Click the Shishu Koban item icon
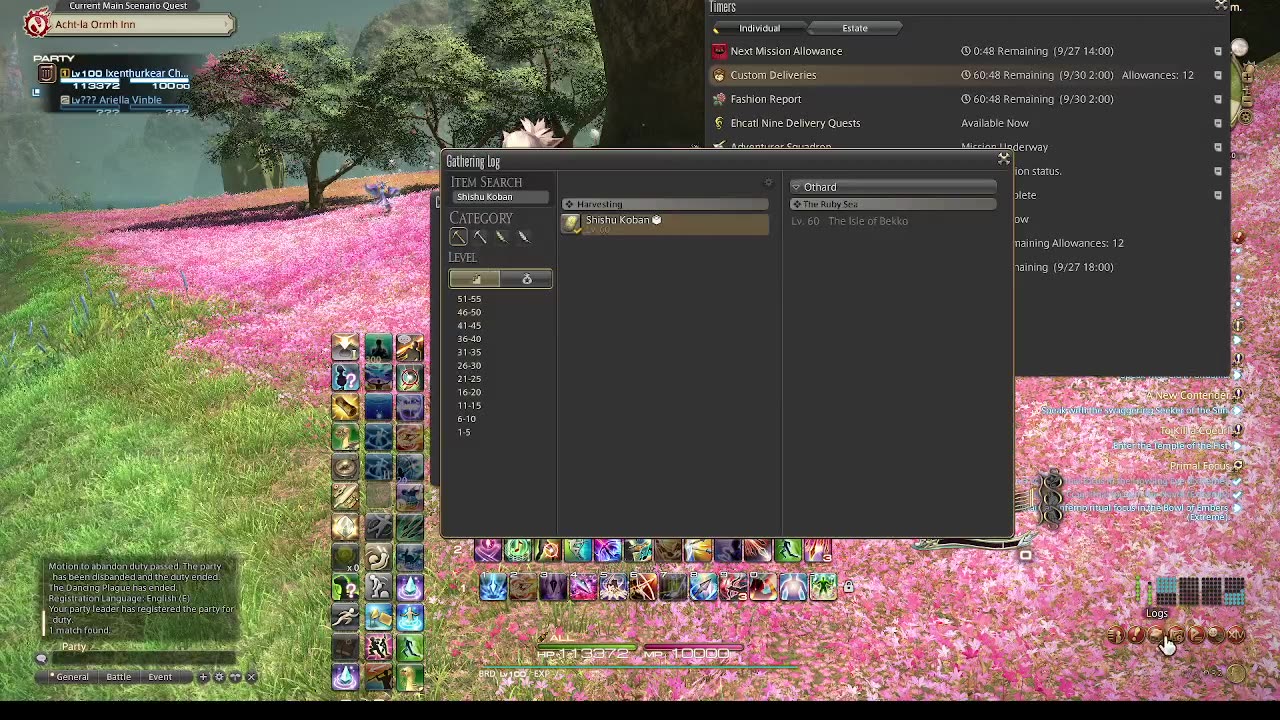This screenshot has height=720, width=1280. (x=571, y=224)
